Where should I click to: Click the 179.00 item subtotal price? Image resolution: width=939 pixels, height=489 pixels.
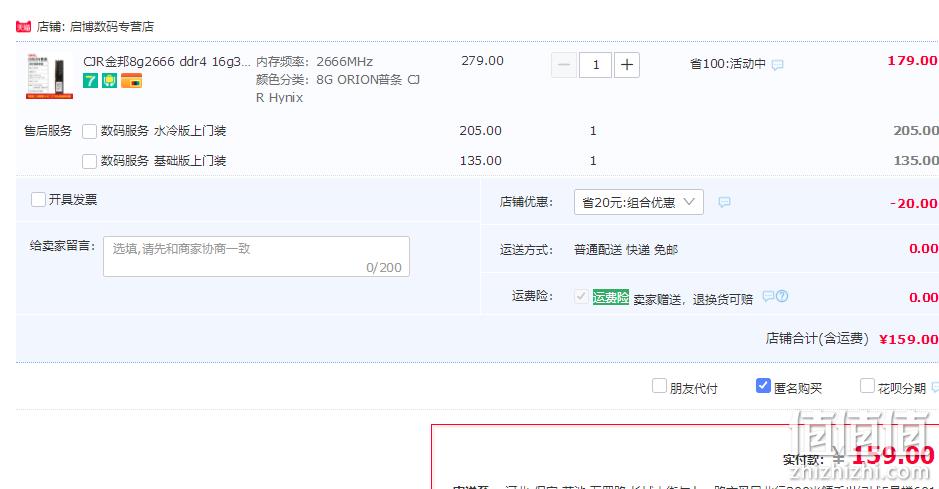[912, 61]
